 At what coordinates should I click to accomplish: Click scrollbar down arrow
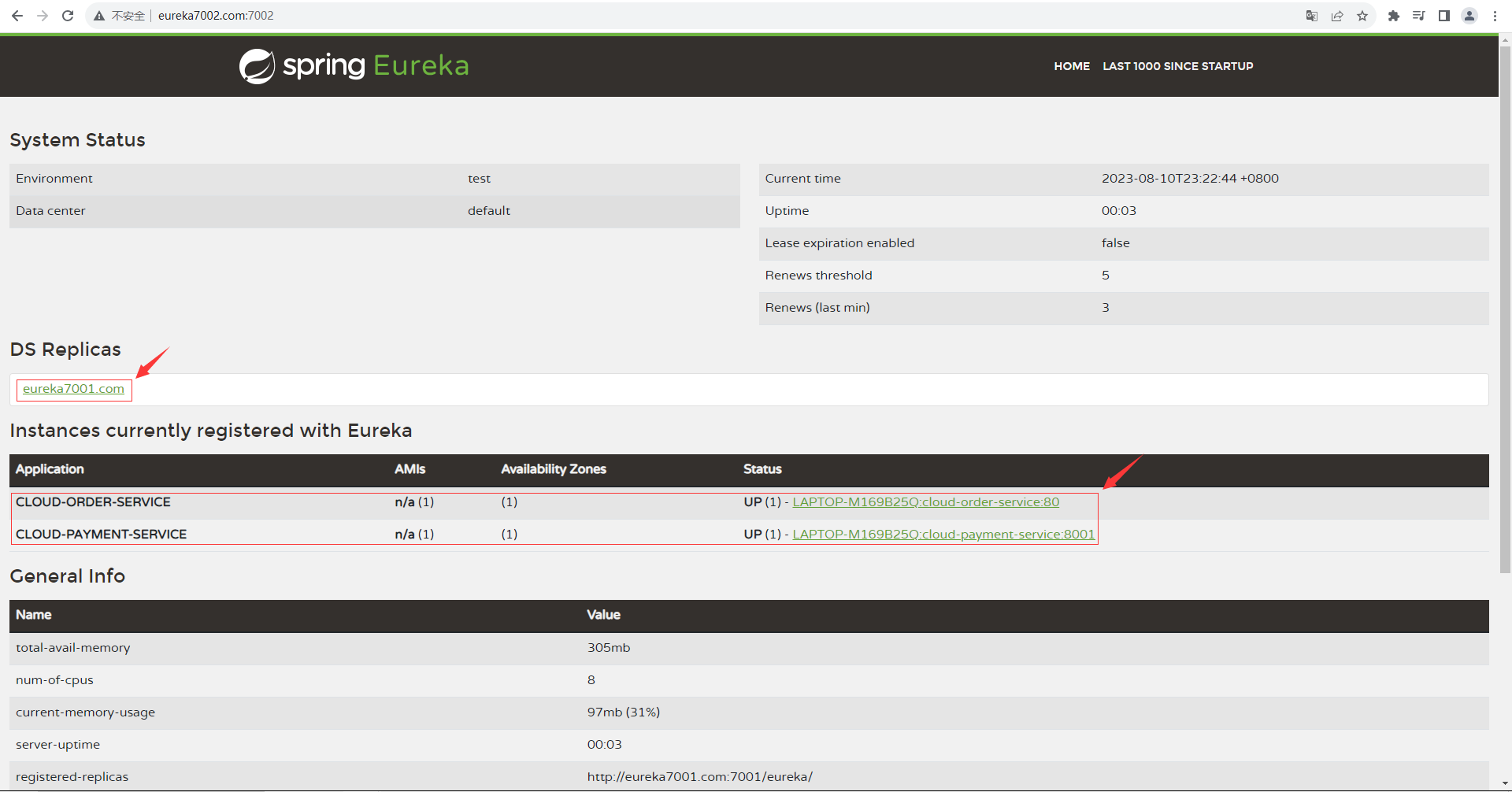[1505, 785]
